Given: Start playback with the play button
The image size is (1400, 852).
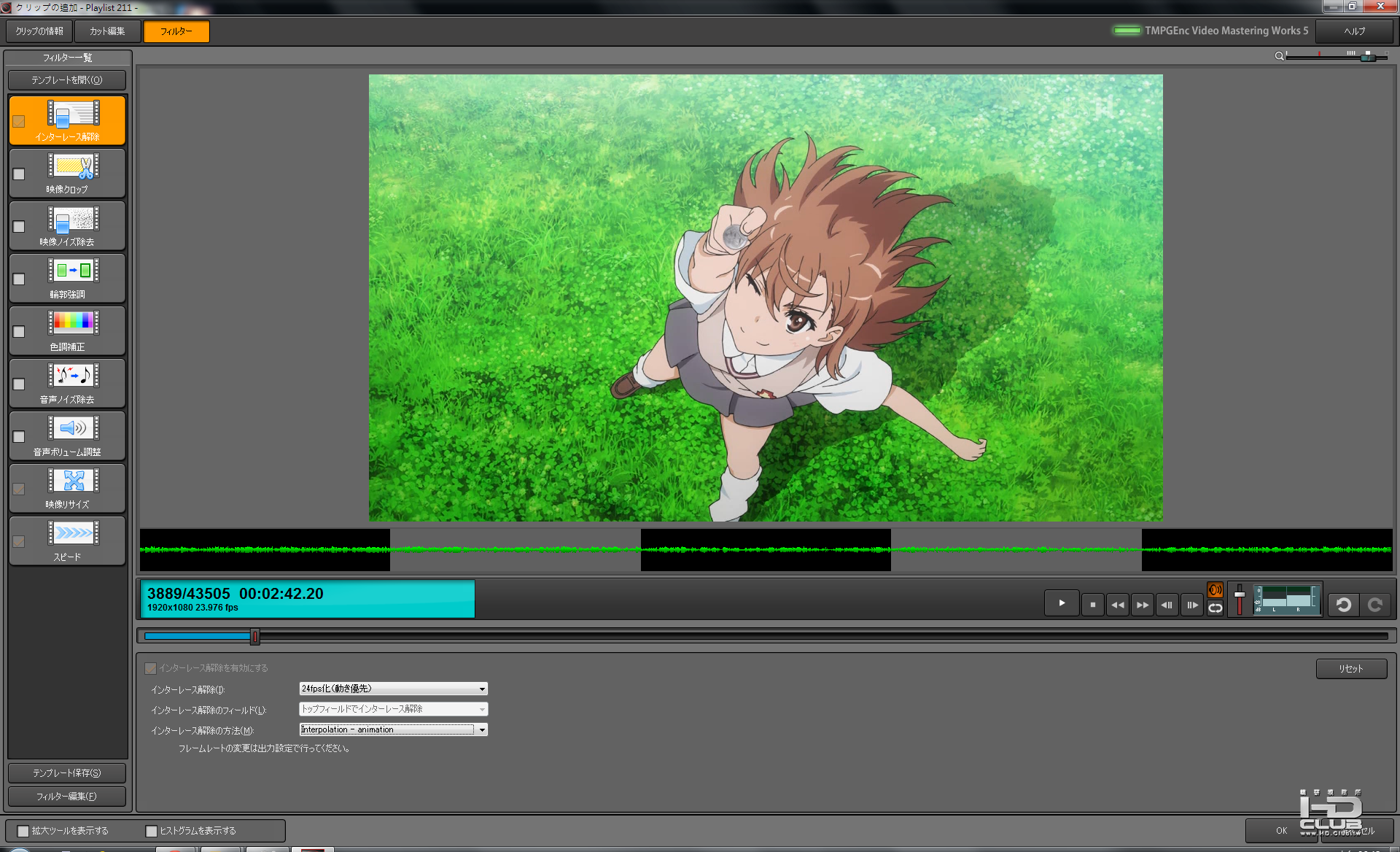Looking at the screenshot, I should [1062, 603].
